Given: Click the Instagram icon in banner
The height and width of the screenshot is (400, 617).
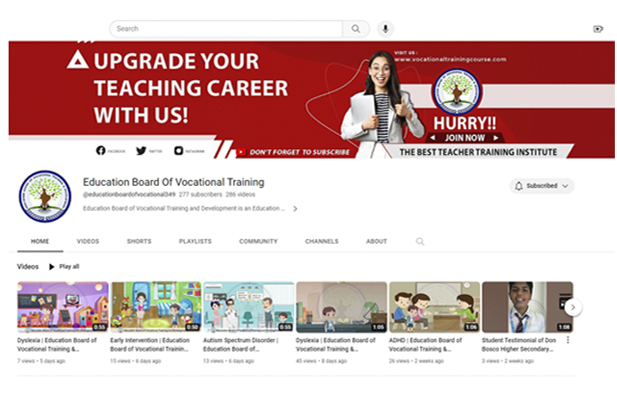Looking at the screenshot, I should pos(179,150).
